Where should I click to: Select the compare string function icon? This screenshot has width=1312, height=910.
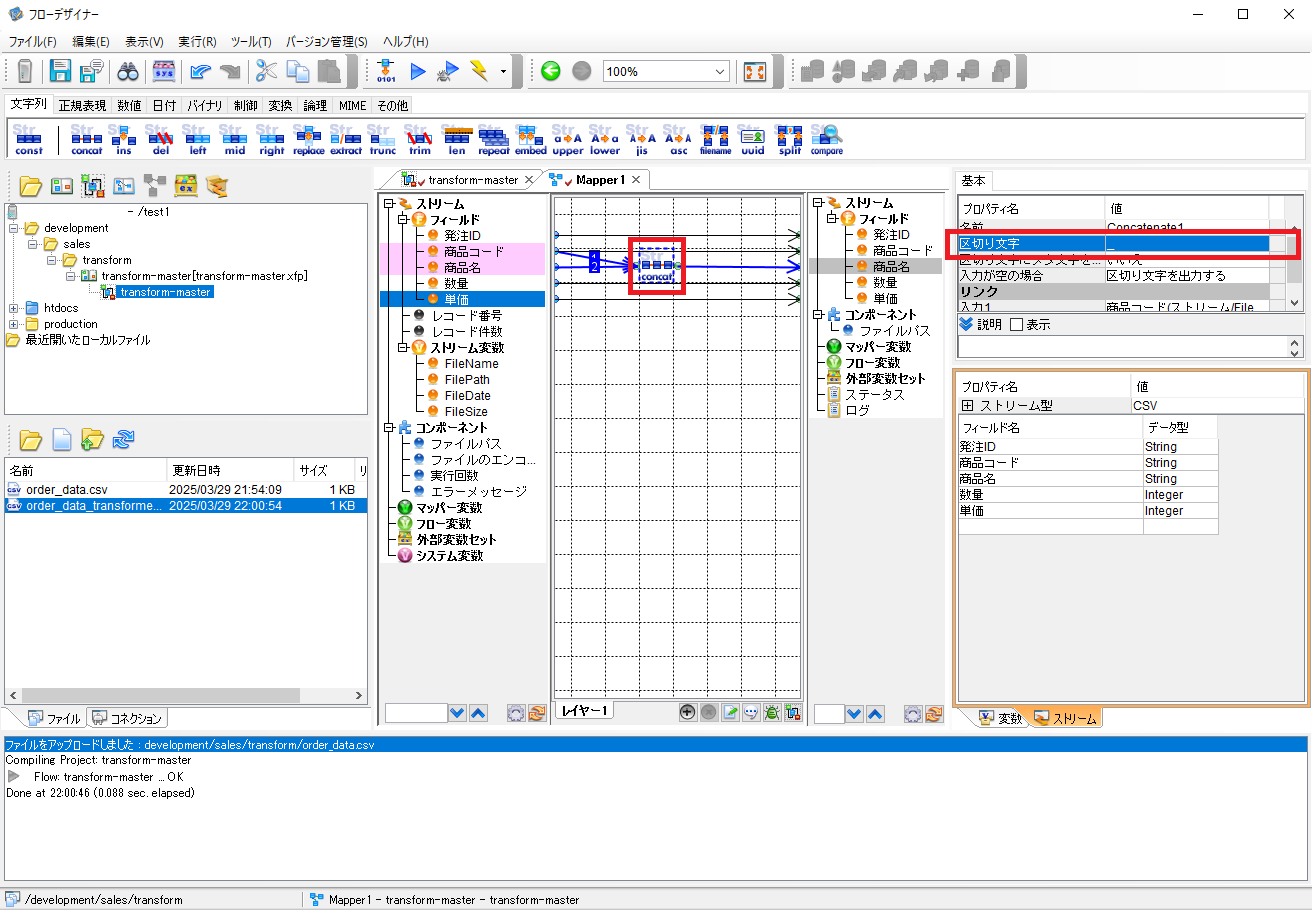click(826, 139)
